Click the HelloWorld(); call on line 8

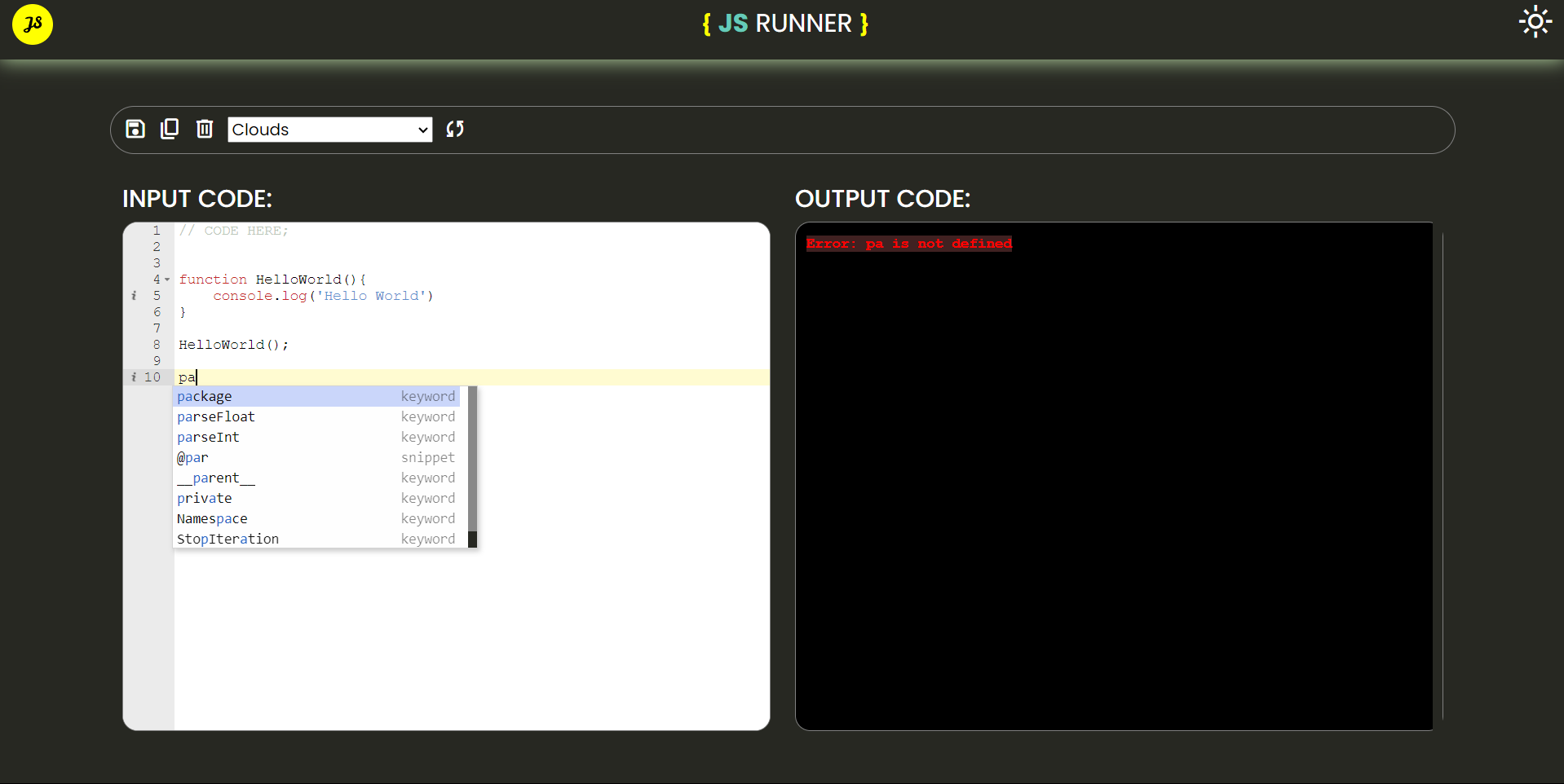tap(233, 345)
